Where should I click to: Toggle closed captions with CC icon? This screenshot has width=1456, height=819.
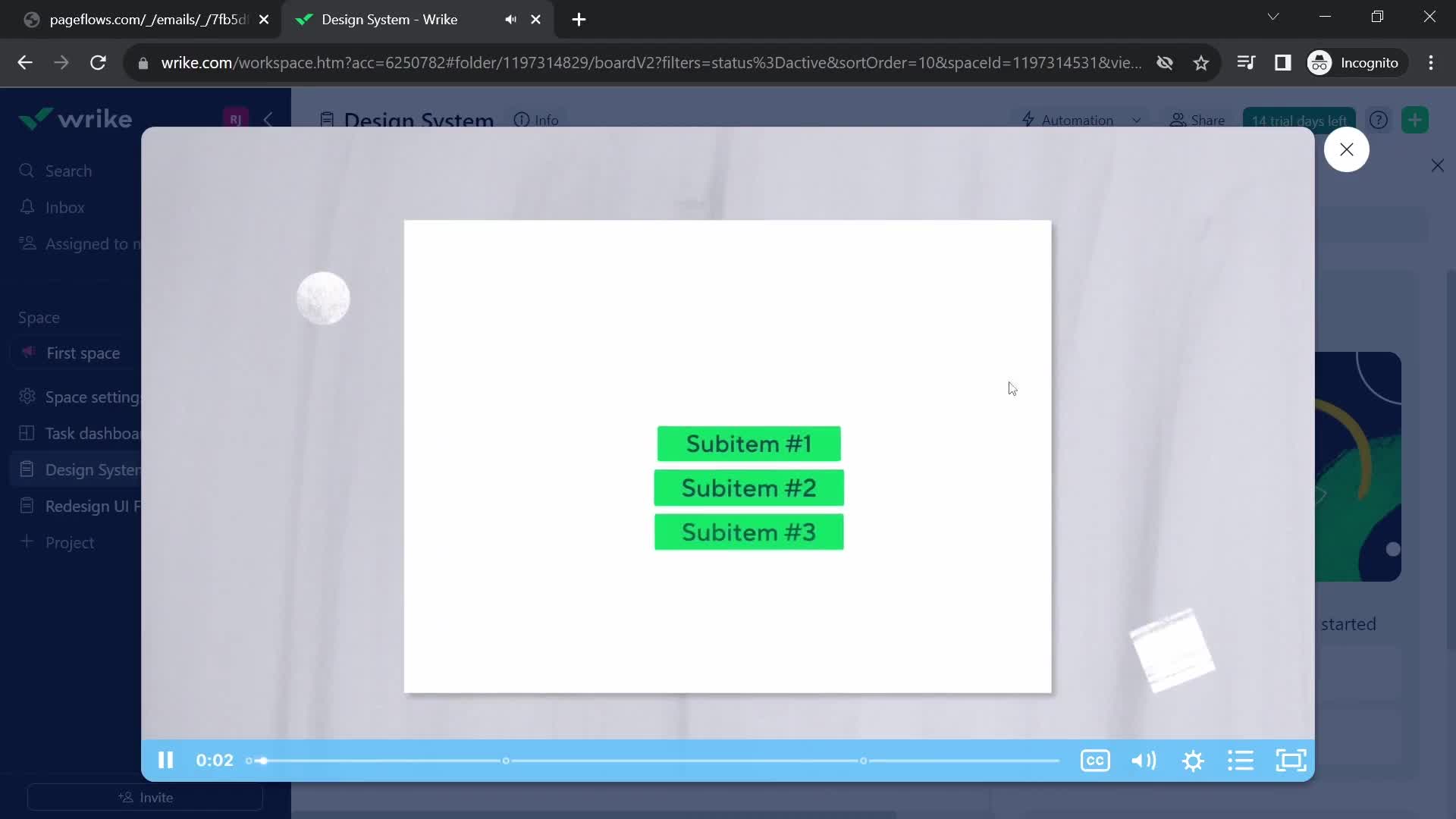pyautogui.click(x=1094, y=761)
